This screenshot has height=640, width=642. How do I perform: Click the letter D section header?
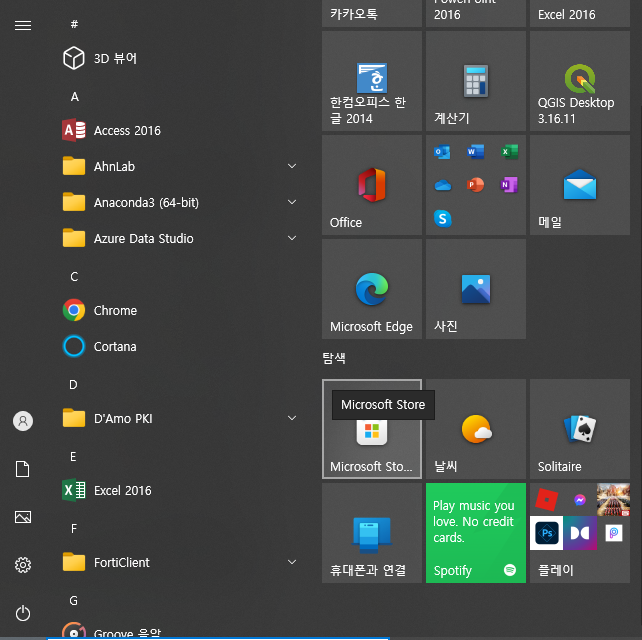pos(73,384)
